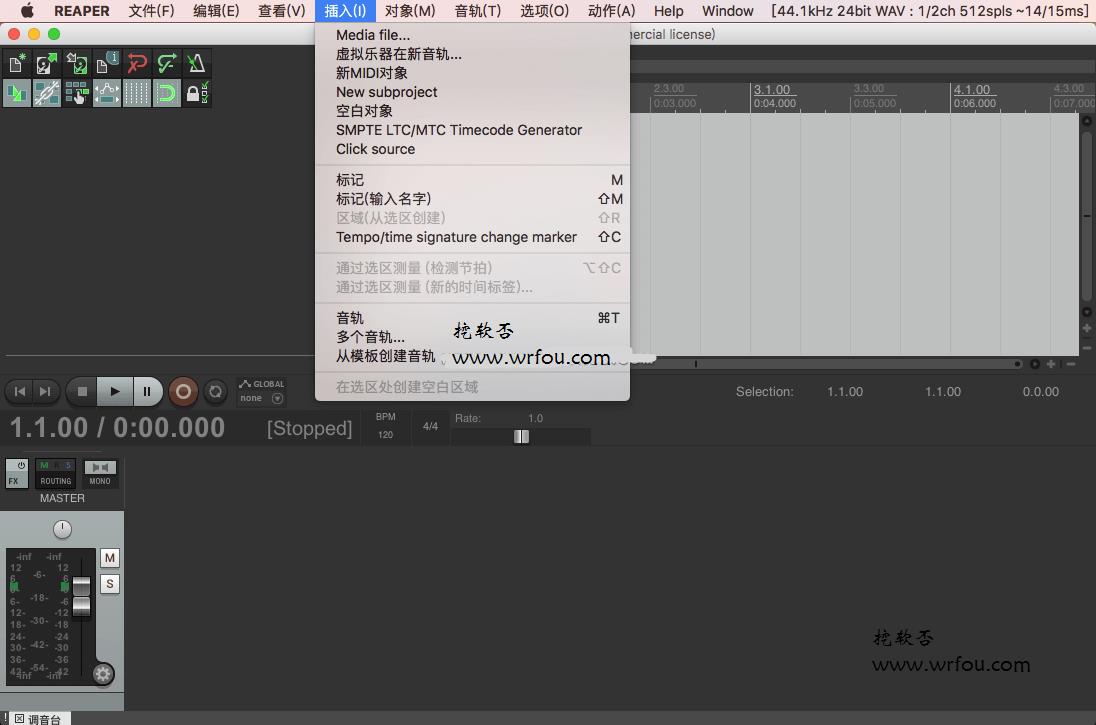Toggle master track MONO button
This screenshot has height=725, width=1096.
pyautogui.click(x=100, y=473)
